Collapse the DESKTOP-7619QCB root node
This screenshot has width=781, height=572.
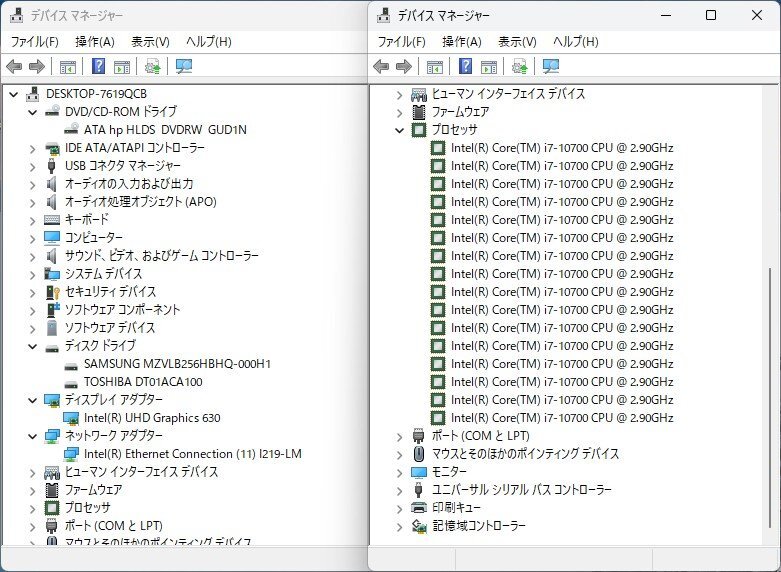click(13, 94)
